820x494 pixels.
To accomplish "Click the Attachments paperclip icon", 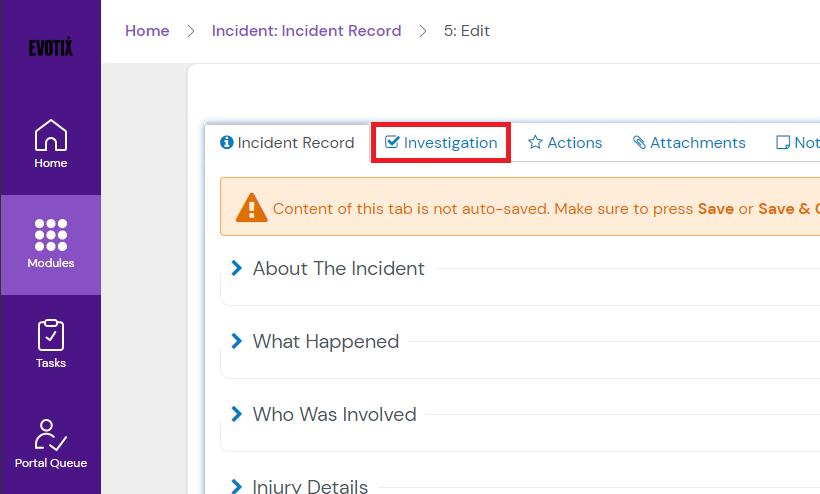I will click(639, 143).
